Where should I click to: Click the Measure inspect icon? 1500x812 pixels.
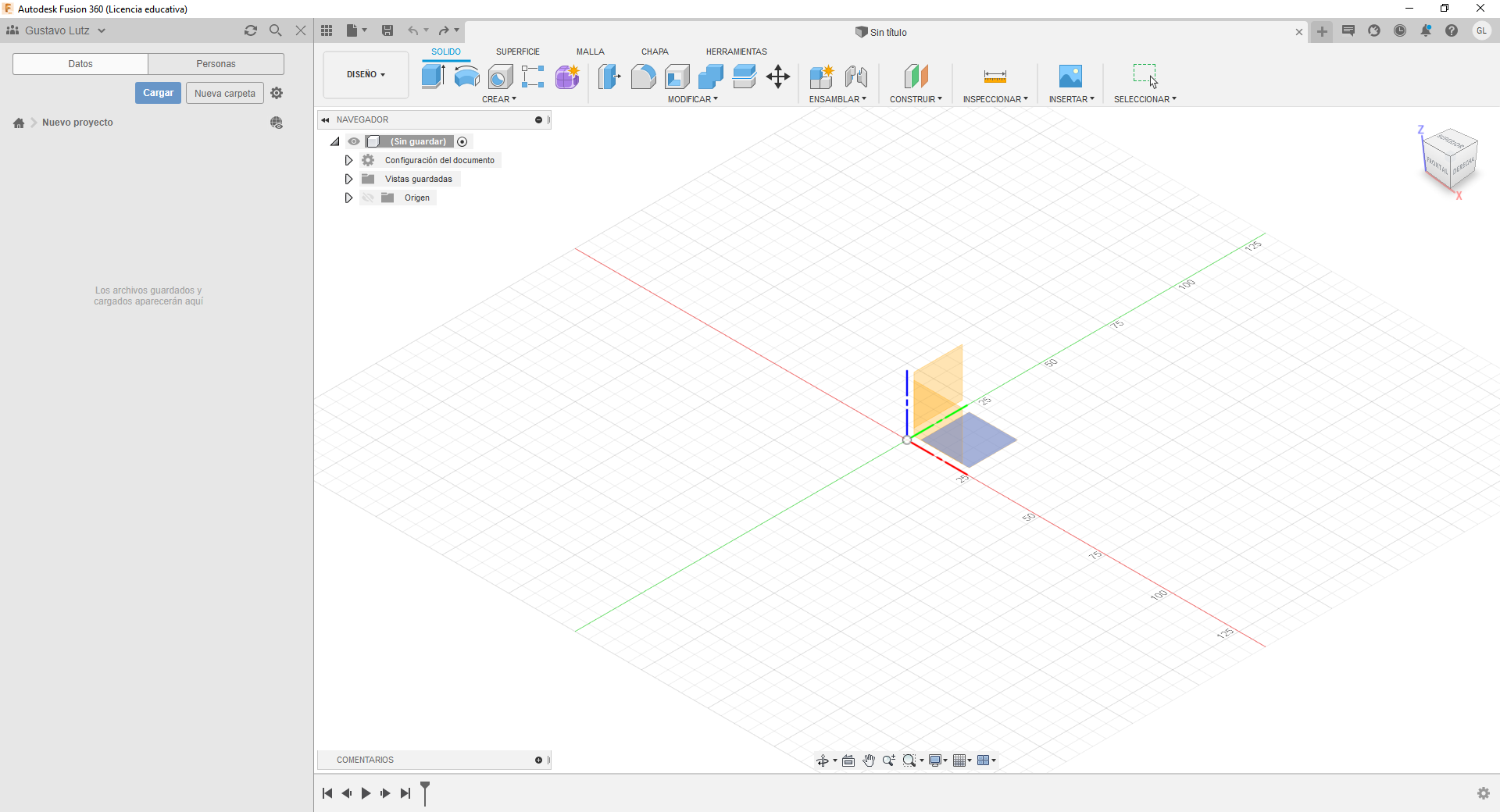point(995,77)
